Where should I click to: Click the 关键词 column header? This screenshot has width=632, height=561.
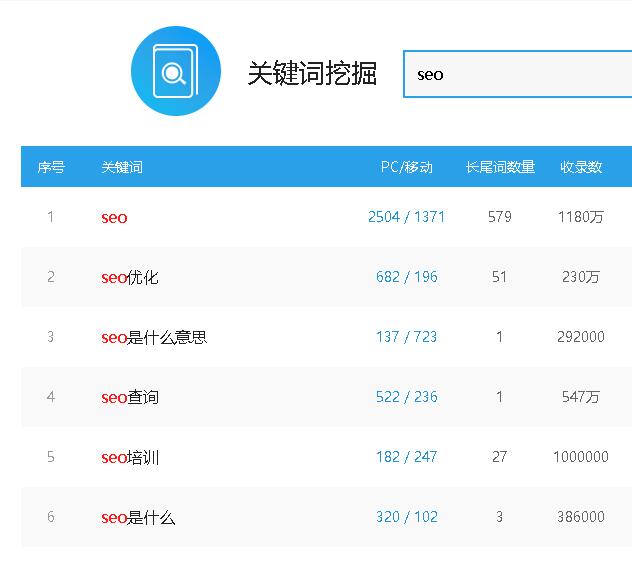(122, 167)
